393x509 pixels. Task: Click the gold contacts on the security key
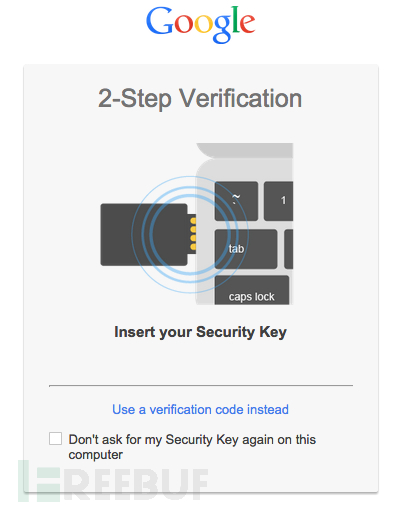[x=193, y=234]
